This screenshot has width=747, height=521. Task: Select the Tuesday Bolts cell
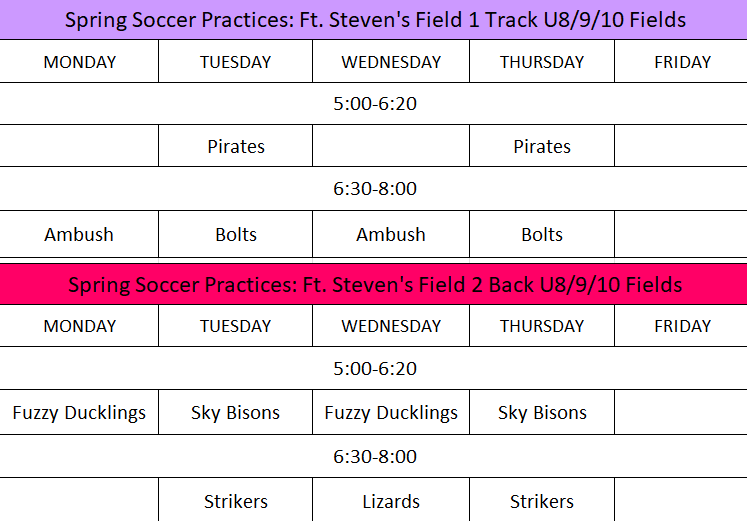pyautogui.click(x=236, y=235)
